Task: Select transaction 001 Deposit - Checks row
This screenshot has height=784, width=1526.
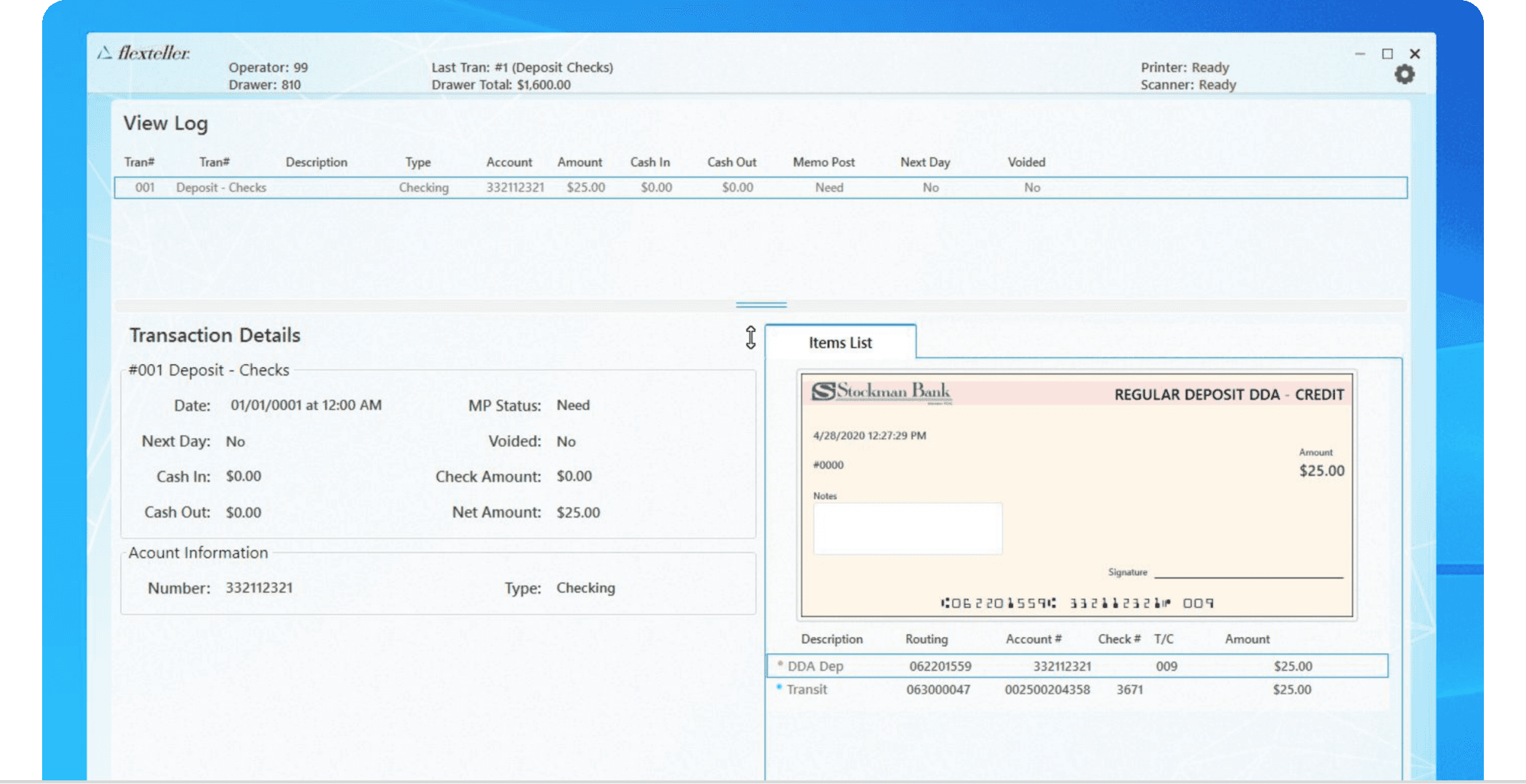Action: pyautogui.click(x=761, y=187)
